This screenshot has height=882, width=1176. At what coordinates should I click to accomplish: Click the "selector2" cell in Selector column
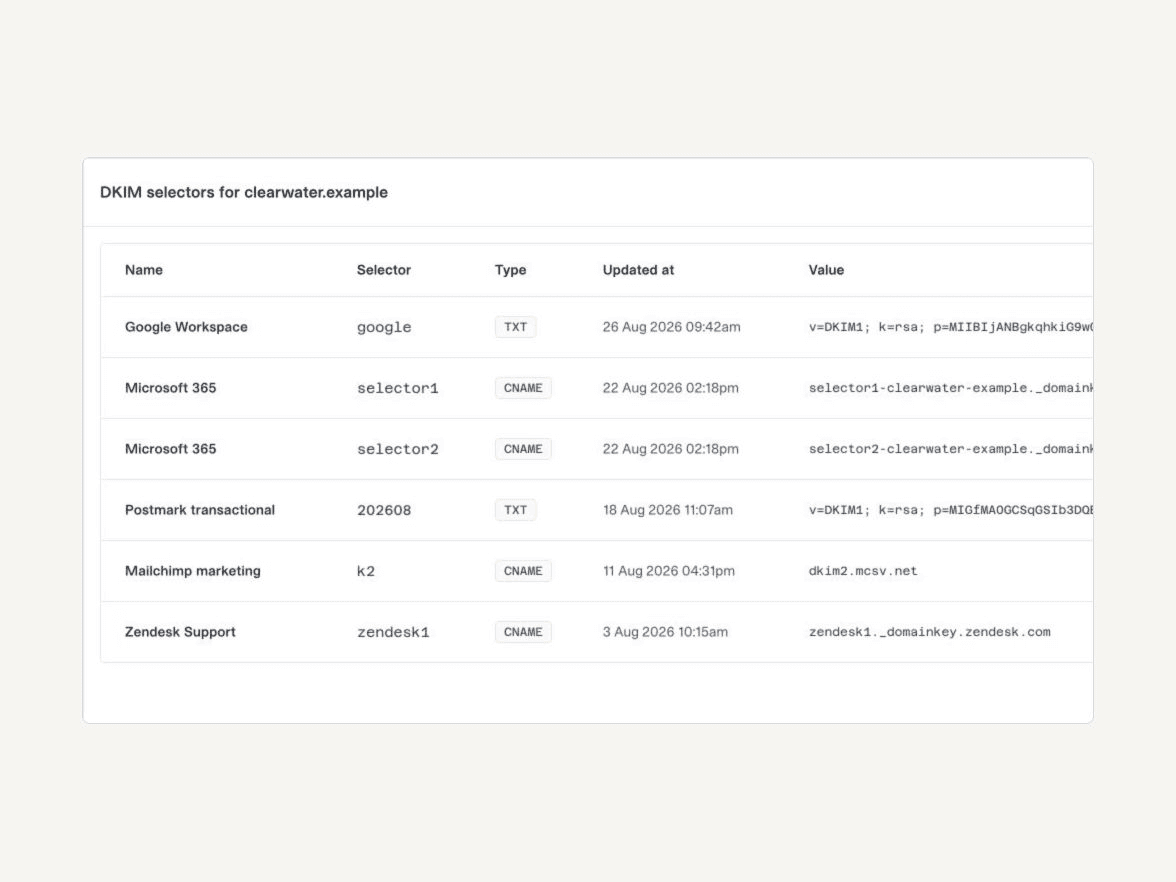[398, 449]
